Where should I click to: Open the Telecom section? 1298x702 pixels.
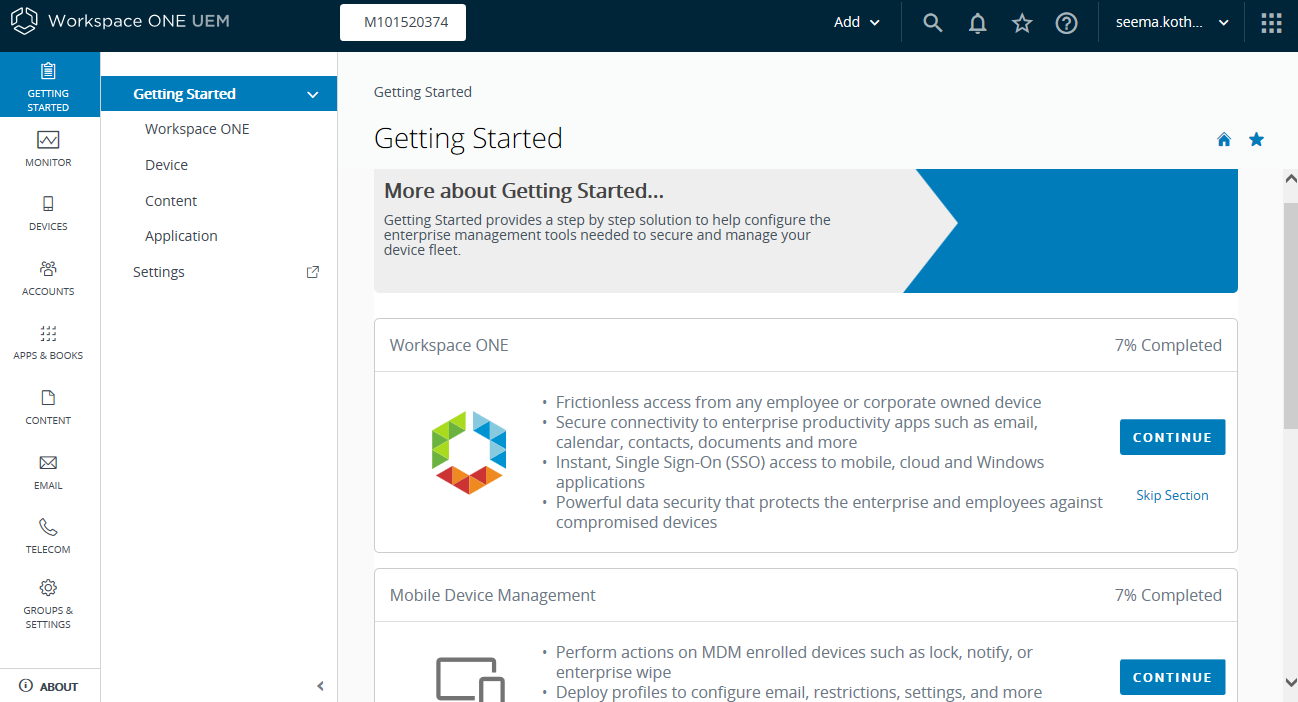coord(48,535)
